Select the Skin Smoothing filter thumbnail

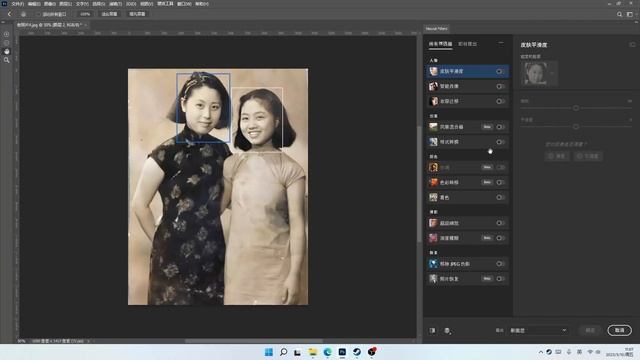pyautogui.click(x=433, y=71)
